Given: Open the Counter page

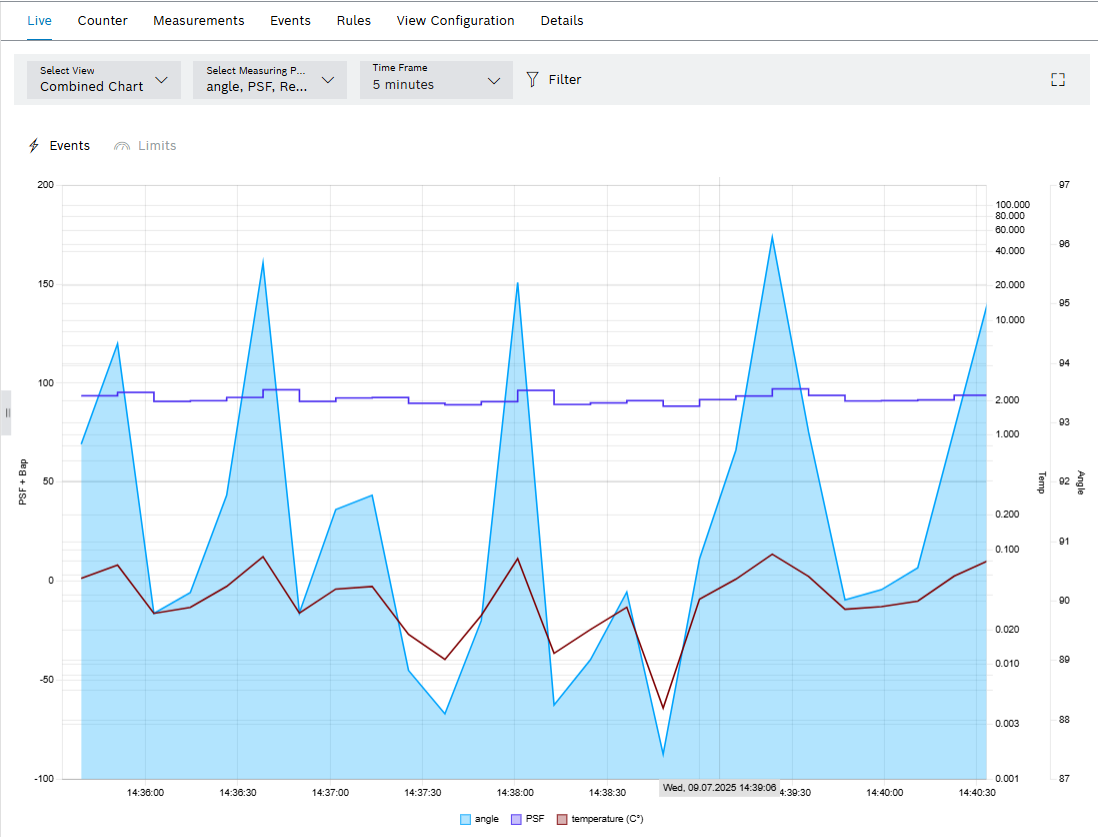Looking at the screenshot, I should [x=102, y=20].
